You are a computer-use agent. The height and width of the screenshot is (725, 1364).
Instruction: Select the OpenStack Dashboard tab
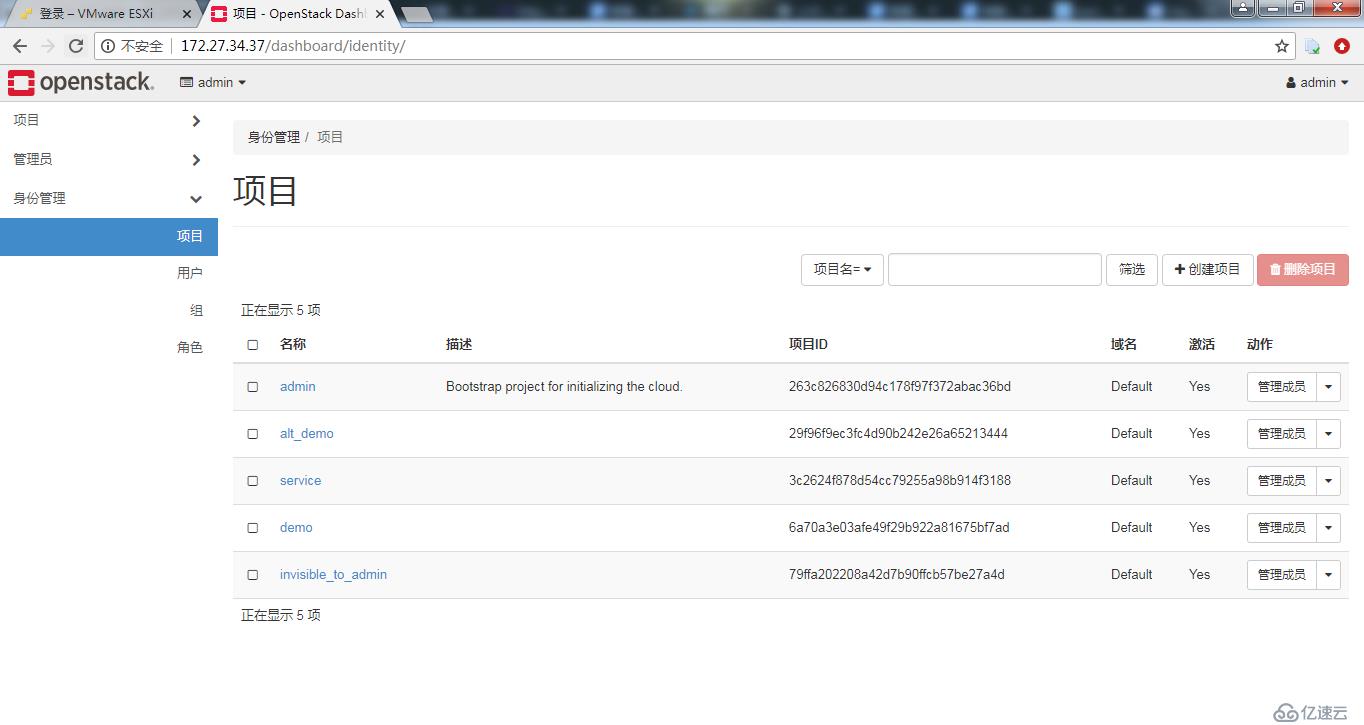click(297, 14)
